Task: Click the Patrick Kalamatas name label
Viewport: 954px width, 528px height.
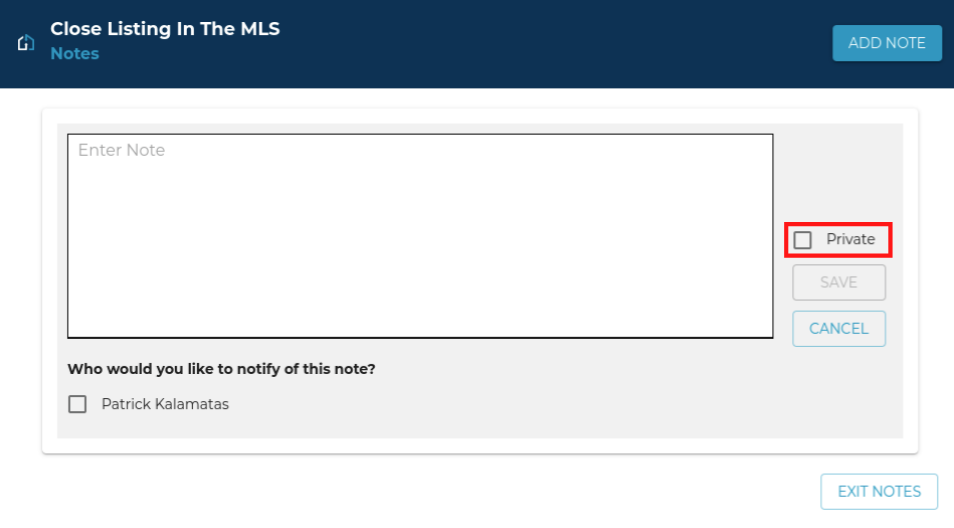Action: pos(165,404)
